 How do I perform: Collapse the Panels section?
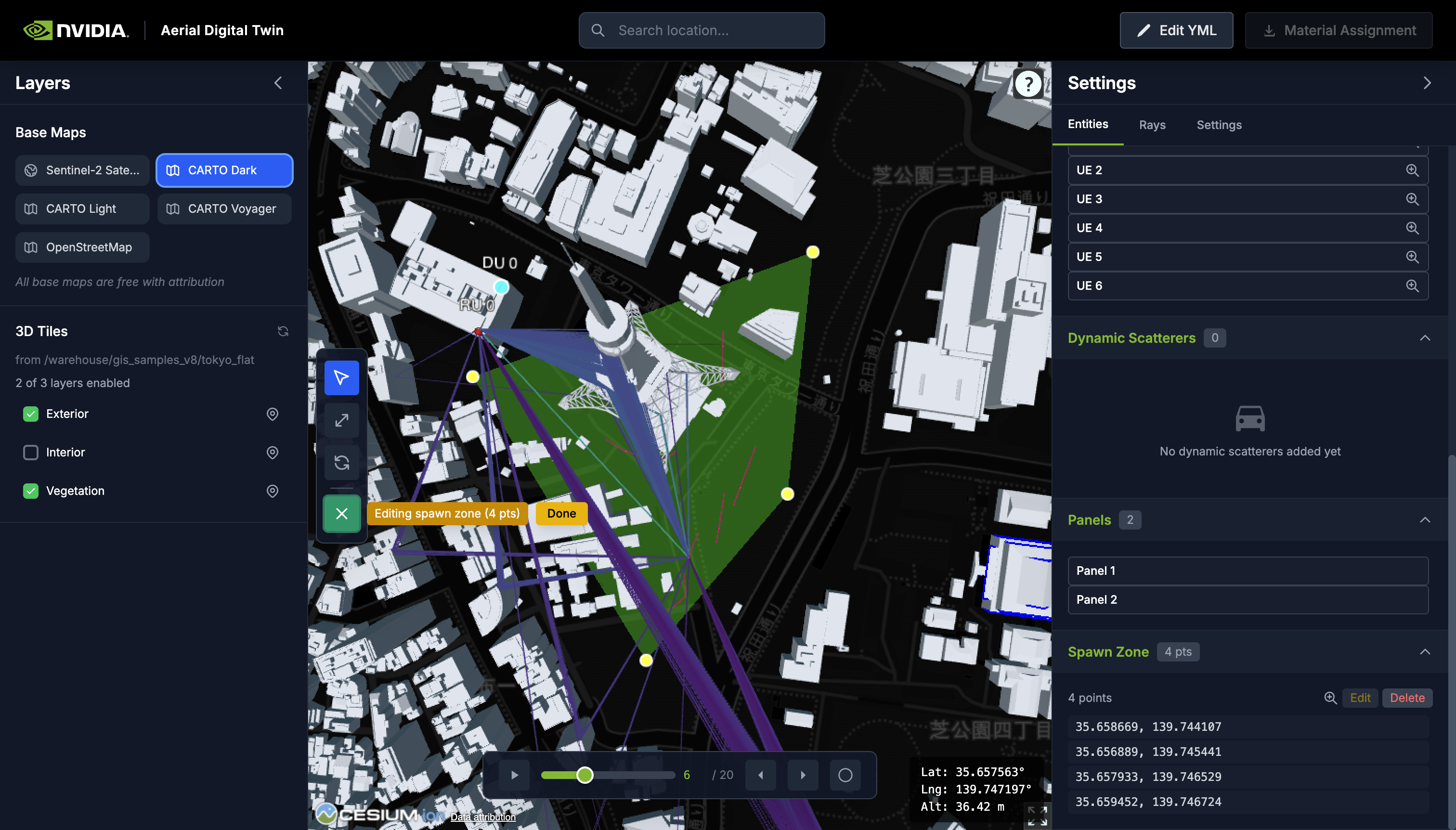(x=1425, y=520)
